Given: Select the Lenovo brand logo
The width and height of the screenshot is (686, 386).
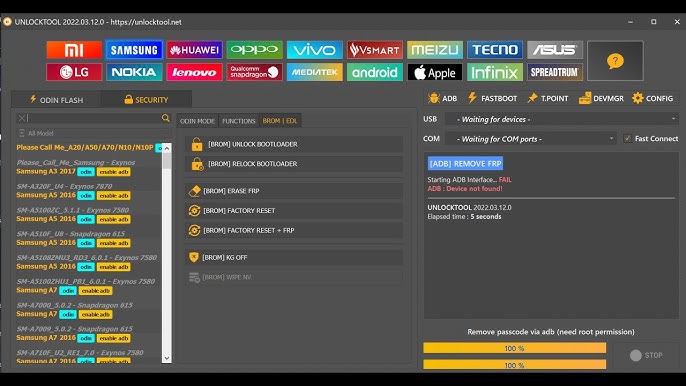Looking at the screenshot, I should tap(194, 72).
